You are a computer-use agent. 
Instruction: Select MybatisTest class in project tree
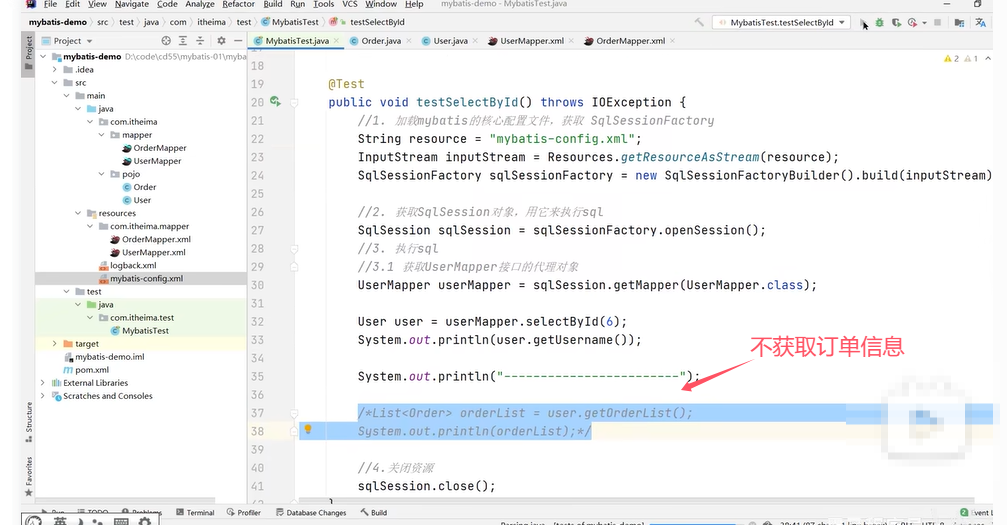coord(139,331)
